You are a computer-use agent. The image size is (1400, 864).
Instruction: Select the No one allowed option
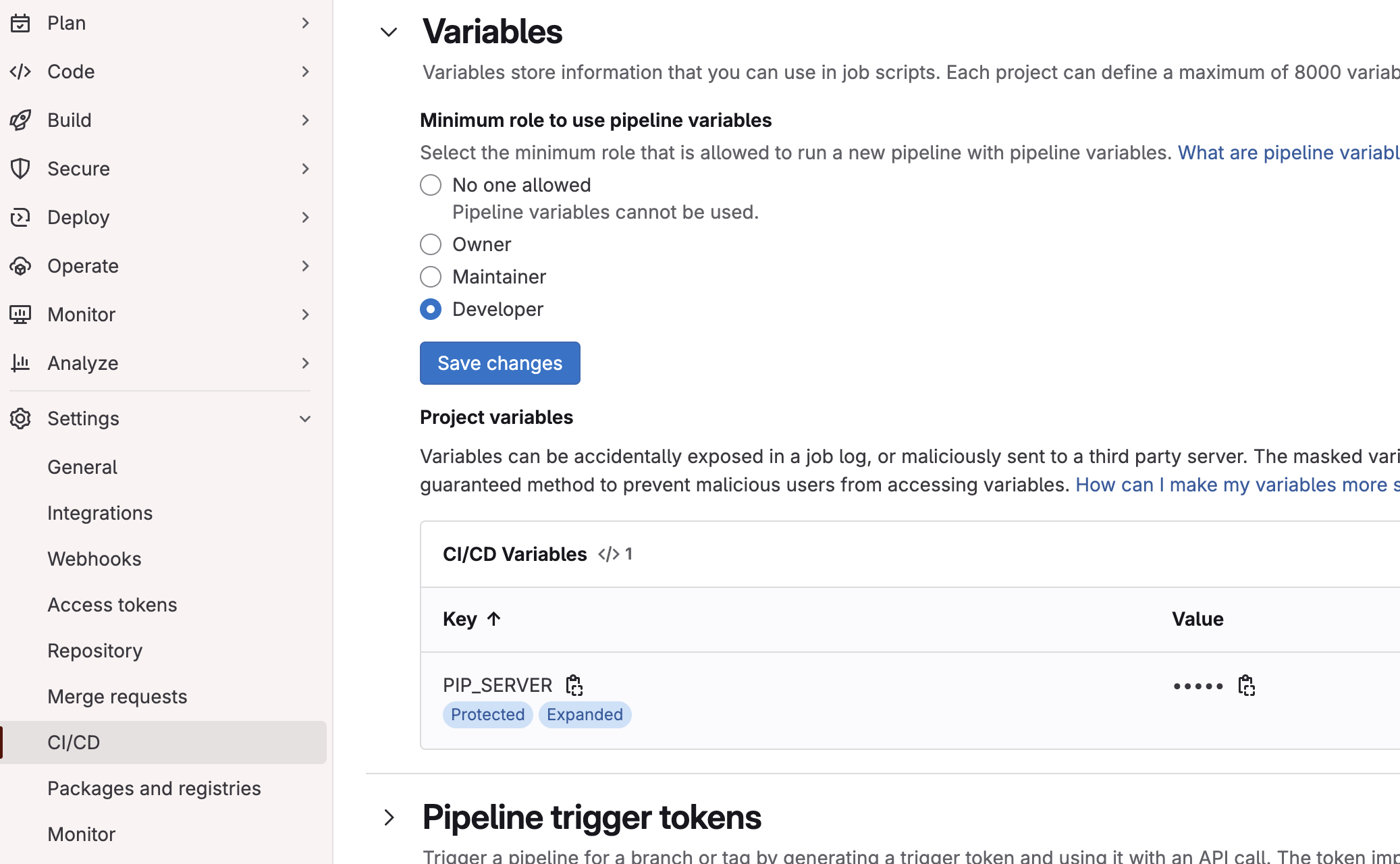431,185
